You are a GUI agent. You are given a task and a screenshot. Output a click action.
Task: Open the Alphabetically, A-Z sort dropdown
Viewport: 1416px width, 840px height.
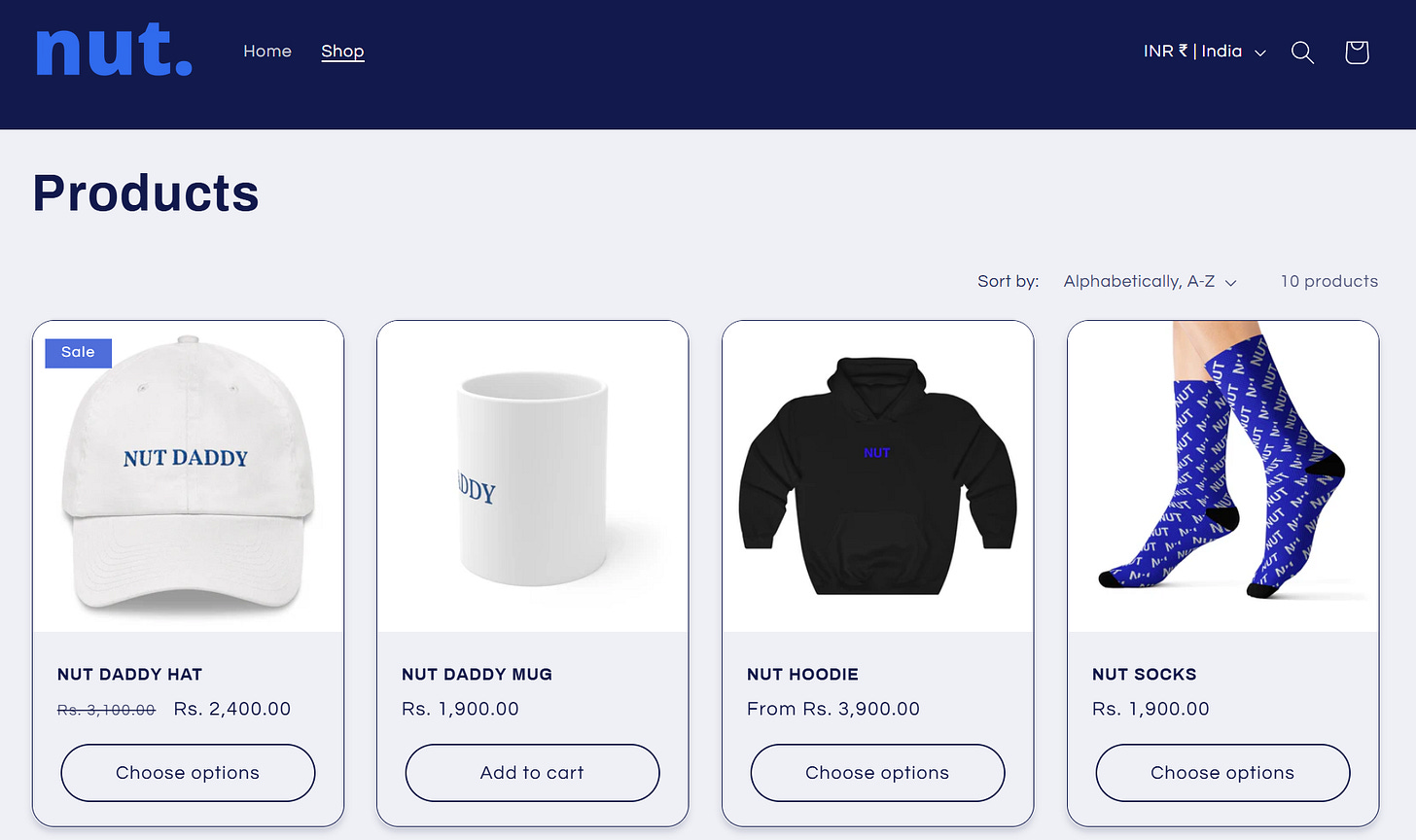point(1150,281)
